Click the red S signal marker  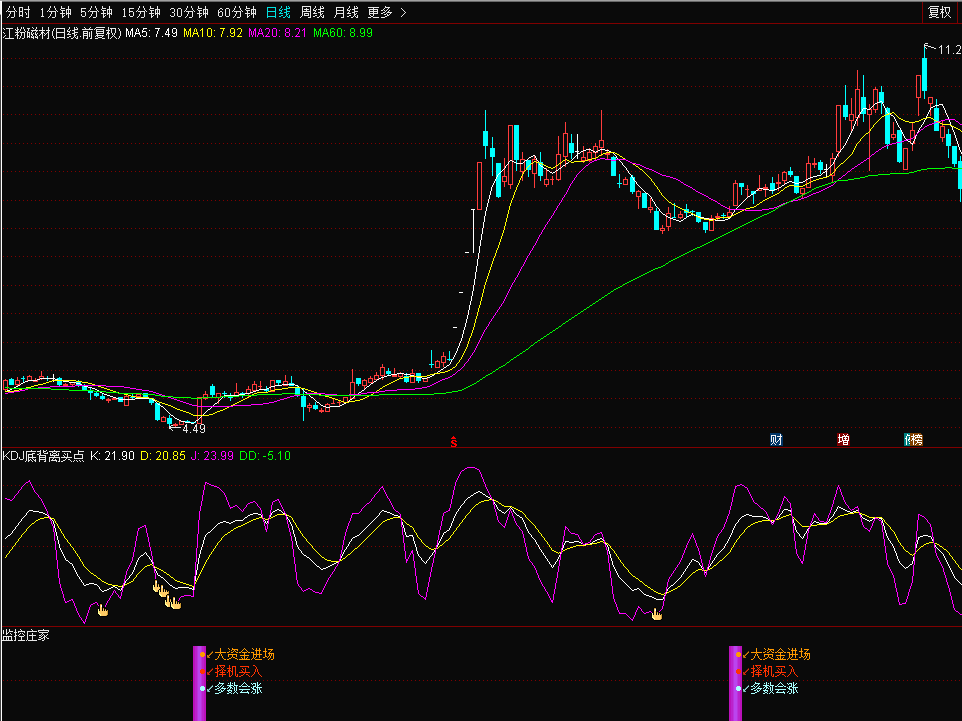click(x=453, y=441)
